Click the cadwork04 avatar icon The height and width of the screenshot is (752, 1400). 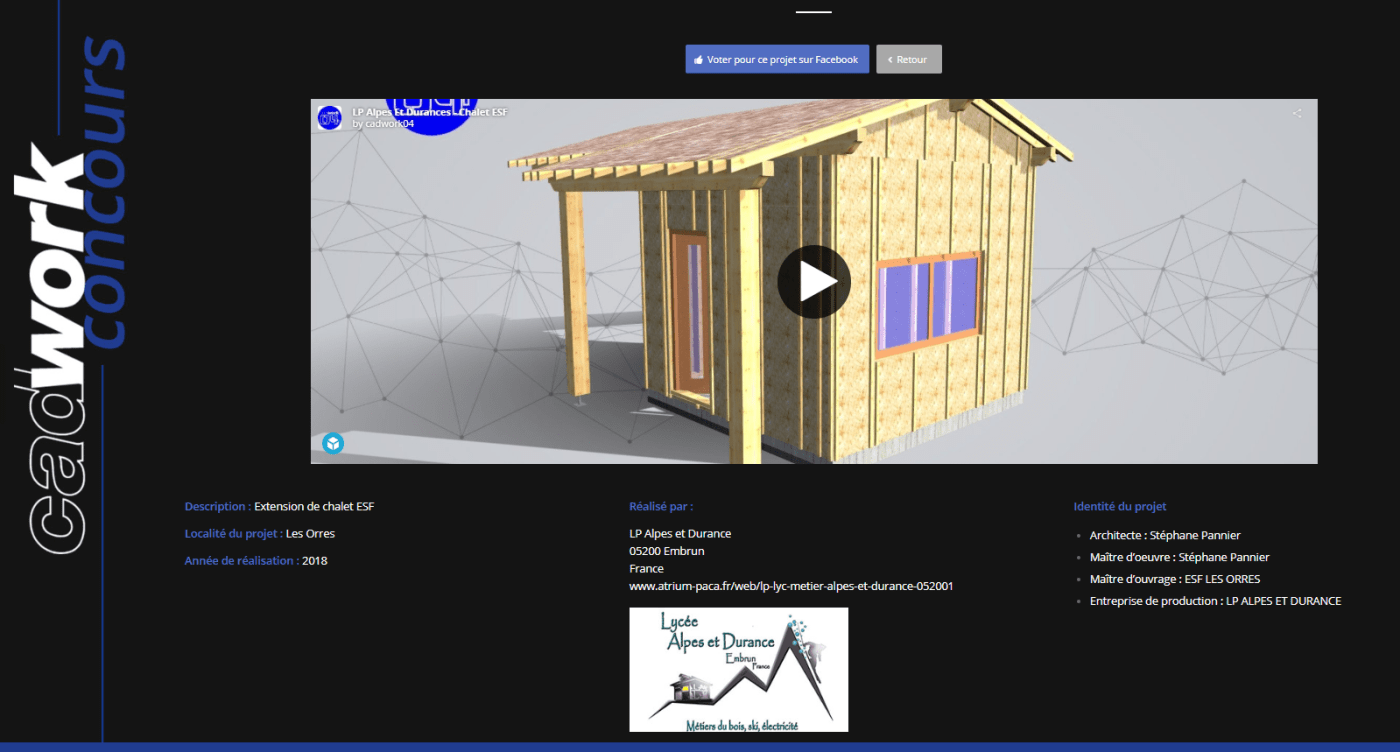point(329,118)
